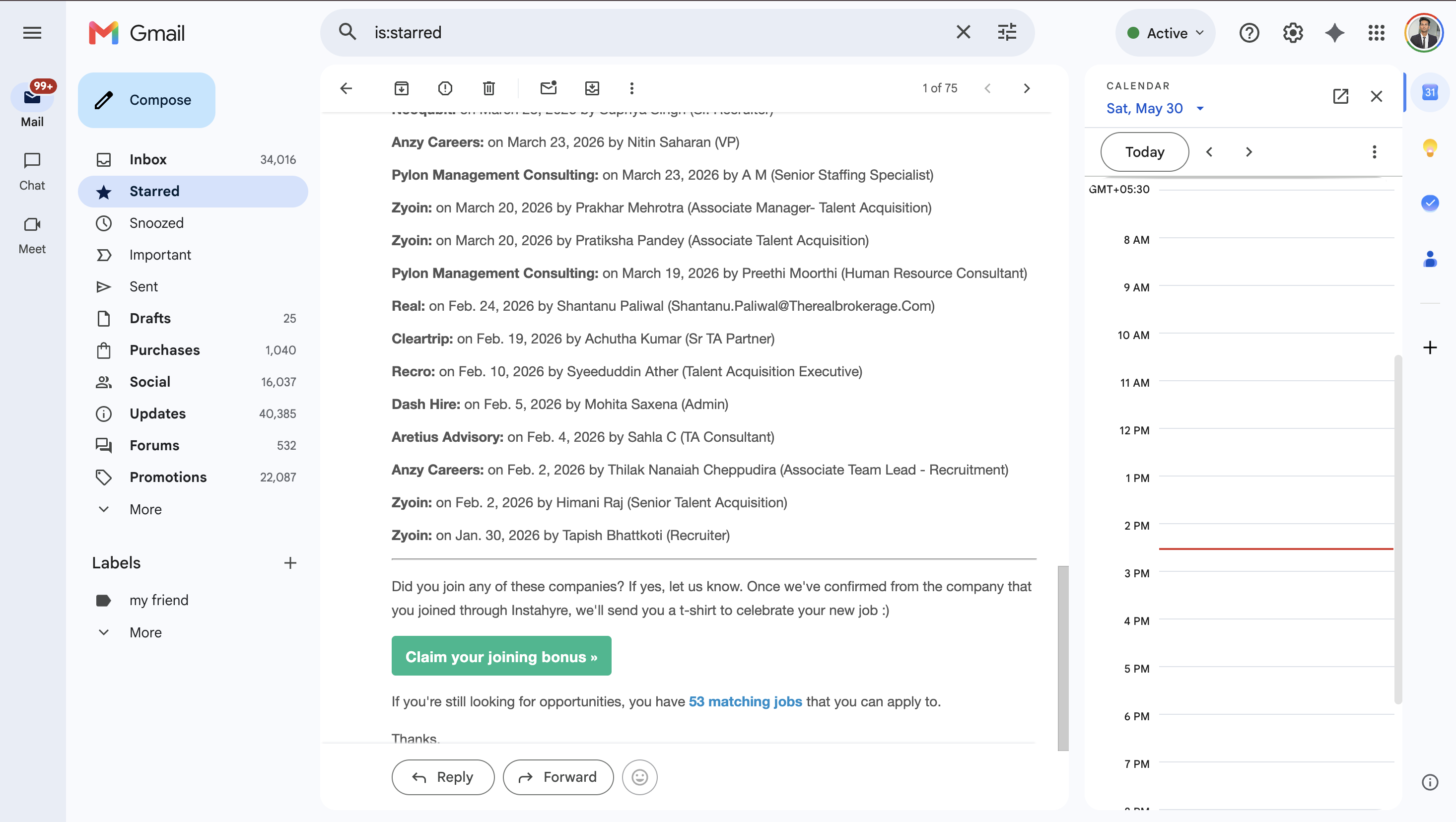This screenshot has width=1456, height=822.
Task: Show next day in Calendar
Action: 1249,152
